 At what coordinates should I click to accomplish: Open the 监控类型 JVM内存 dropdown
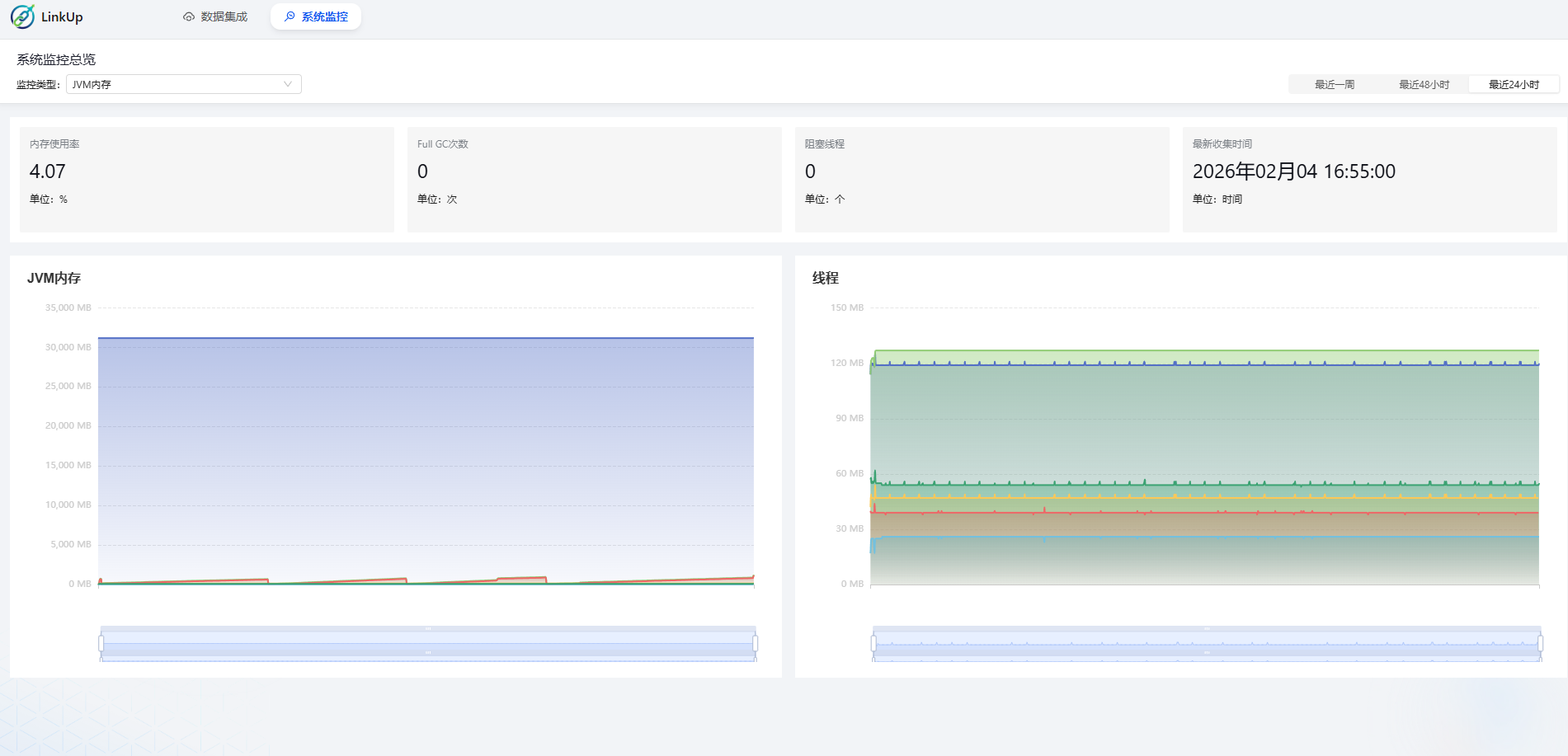pos(183,84)
